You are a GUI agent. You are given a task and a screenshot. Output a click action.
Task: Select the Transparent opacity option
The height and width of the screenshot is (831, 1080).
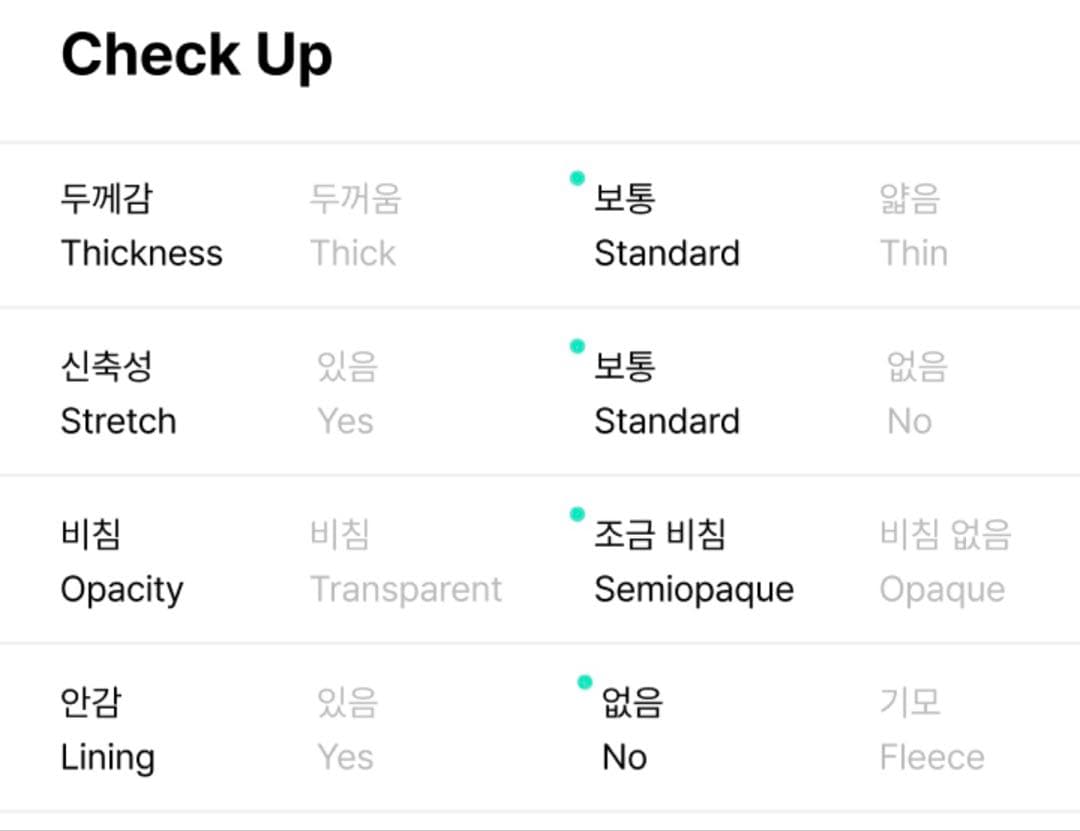click(405, 562)
